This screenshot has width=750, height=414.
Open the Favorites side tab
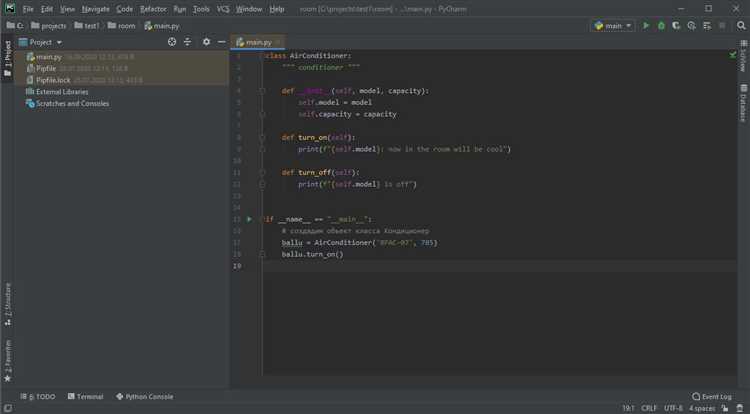pos(7,361)
